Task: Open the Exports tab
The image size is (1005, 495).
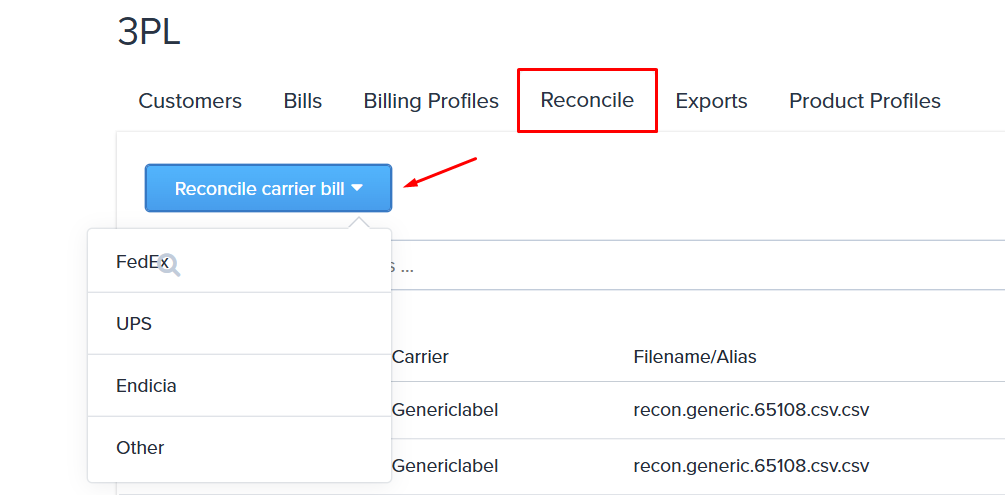Action: (711, 101)
